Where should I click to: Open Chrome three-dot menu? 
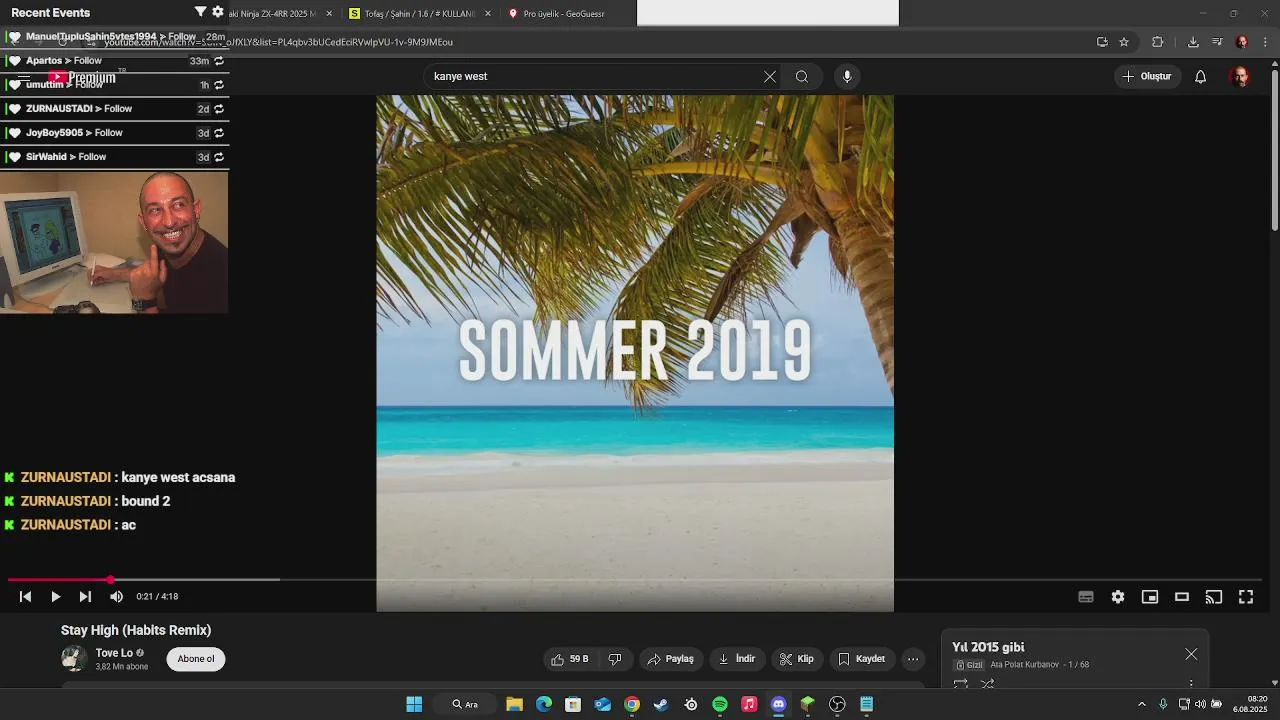(1265, 42)
